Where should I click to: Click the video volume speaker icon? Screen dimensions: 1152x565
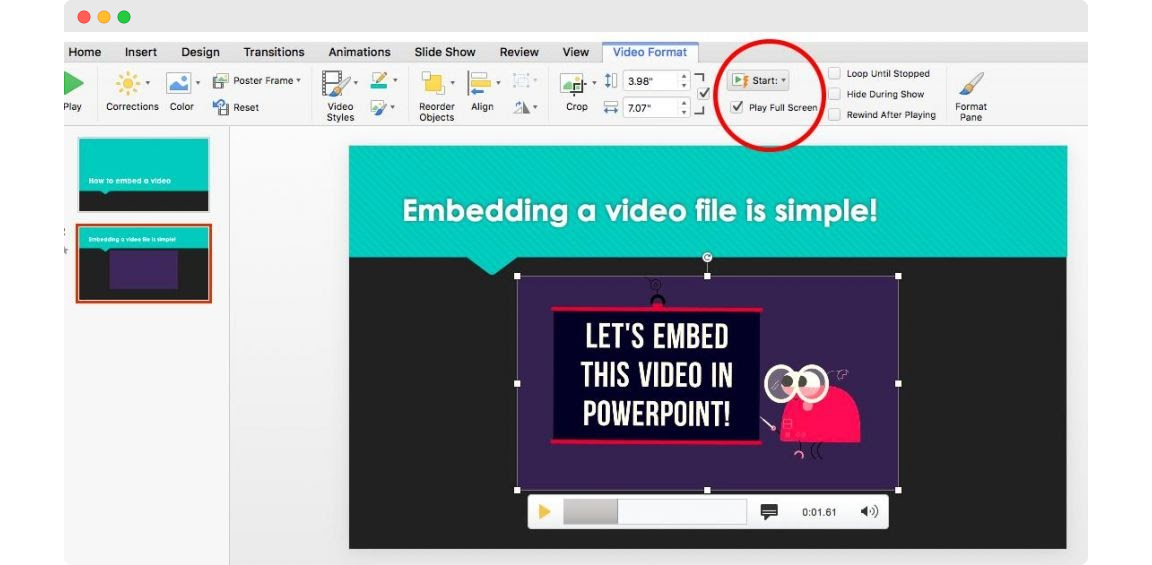pyautogui.click(x=868, y=512)
